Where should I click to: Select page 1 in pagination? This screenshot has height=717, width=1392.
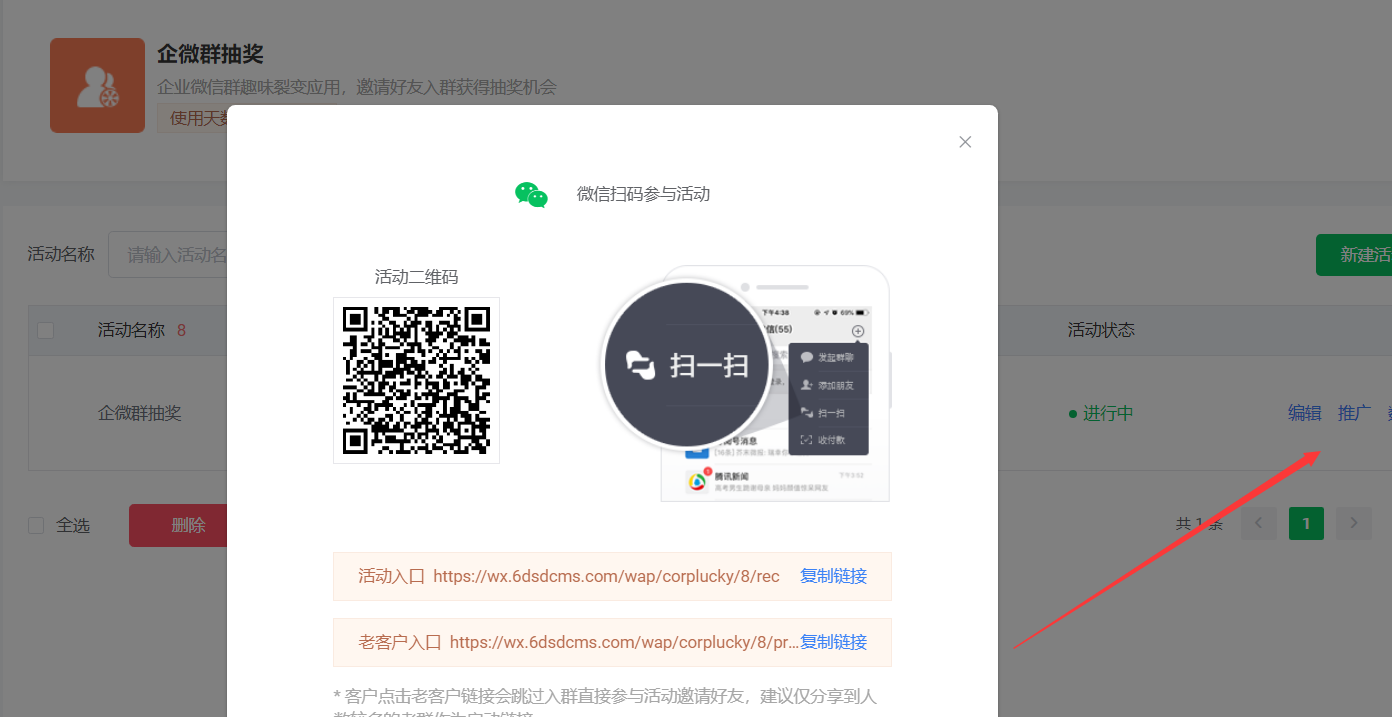(1306, 523)
